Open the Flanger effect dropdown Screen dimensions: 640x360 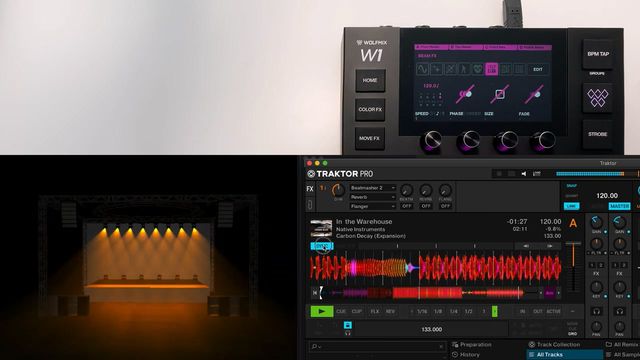click(x=373, y=206)
